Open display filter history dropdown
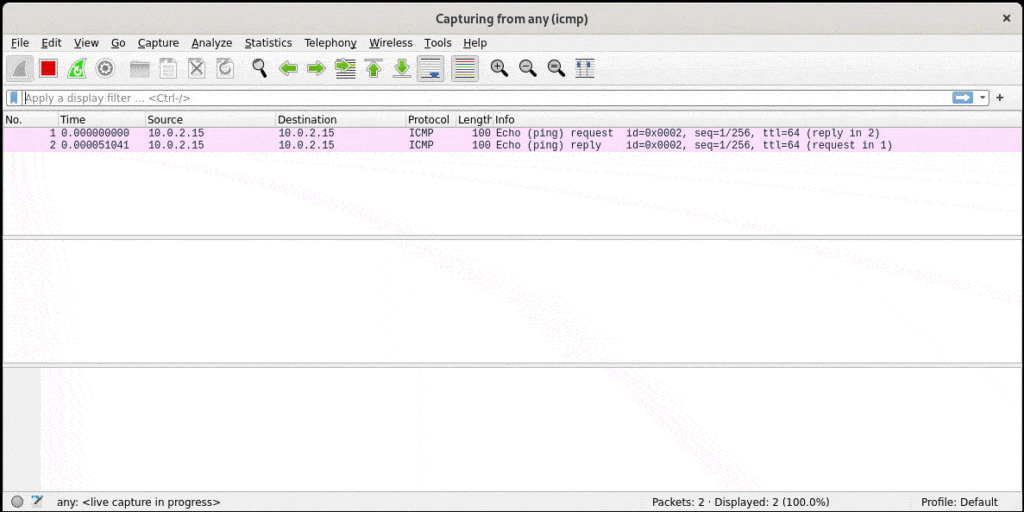This screenshot has height=512, width=1024. pyautogui.click(x=982, y=98)
